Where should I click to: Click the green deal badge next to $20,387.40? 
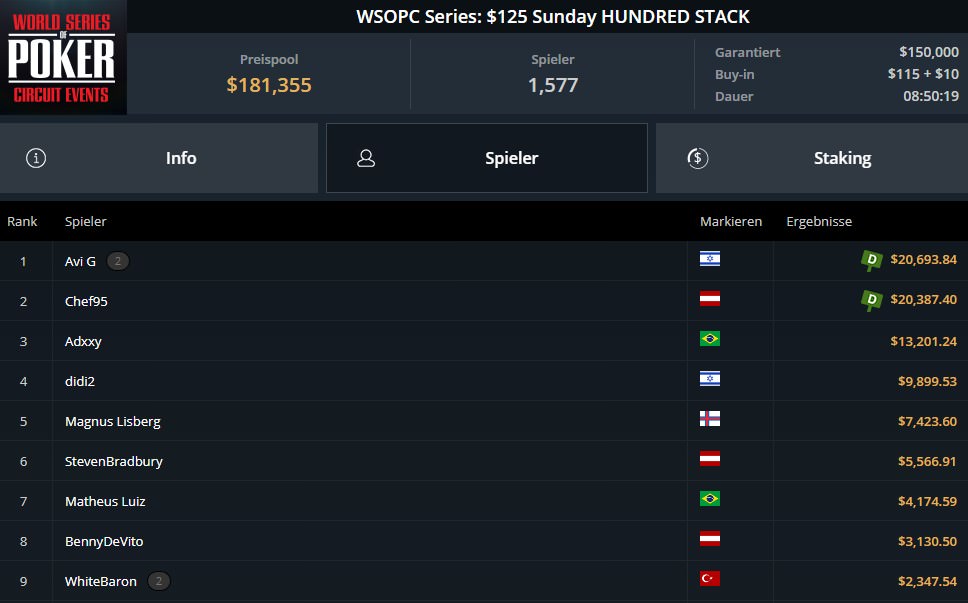coord(872,301)
